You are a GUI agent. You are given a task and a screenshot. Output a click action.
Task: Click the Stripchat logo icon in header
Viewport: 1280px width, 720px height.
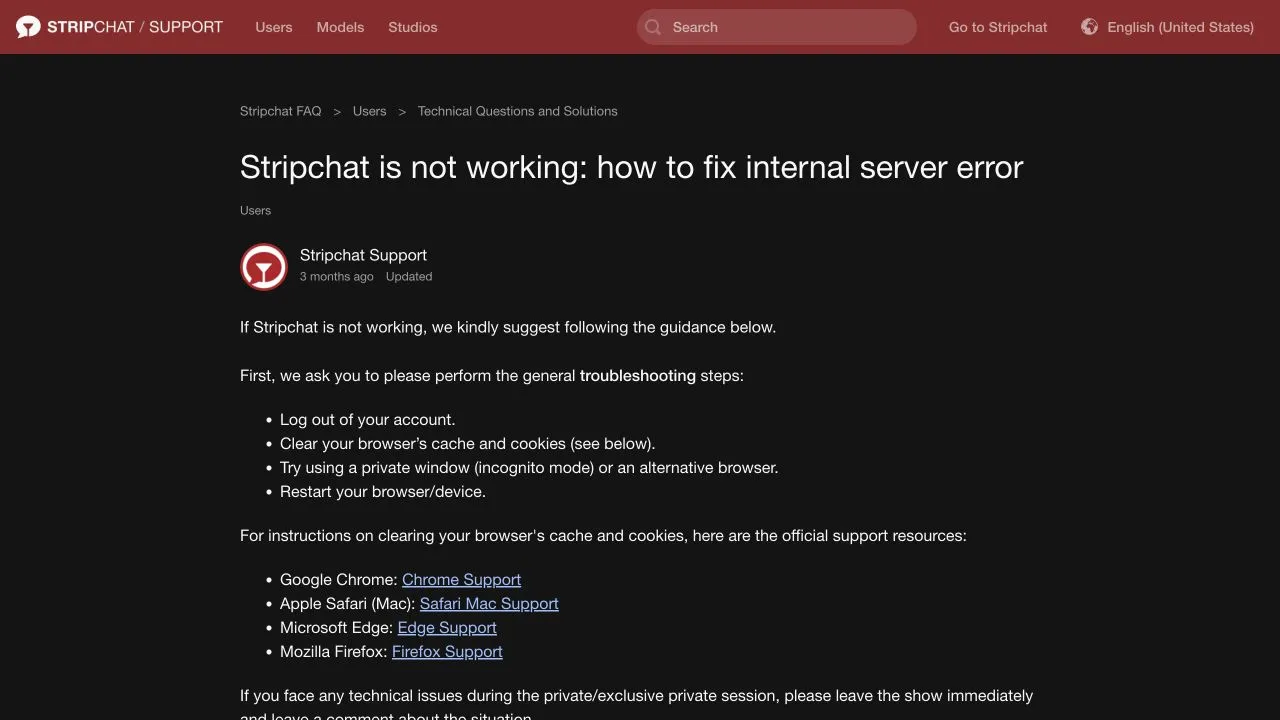click(x=28, y=27)
